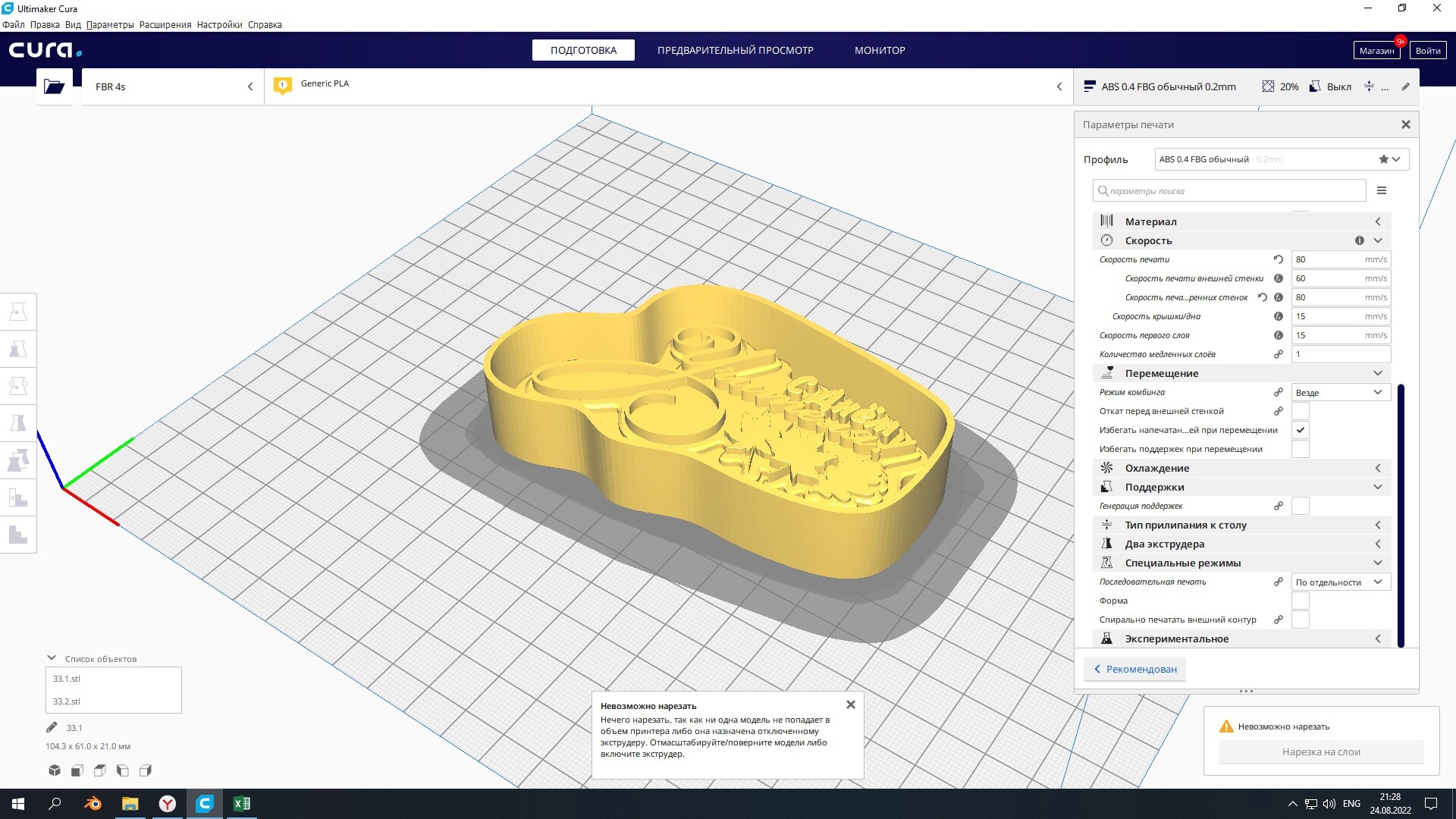Select the Move tool in left toolbar
1456x819 pixels.
(18, 312)
